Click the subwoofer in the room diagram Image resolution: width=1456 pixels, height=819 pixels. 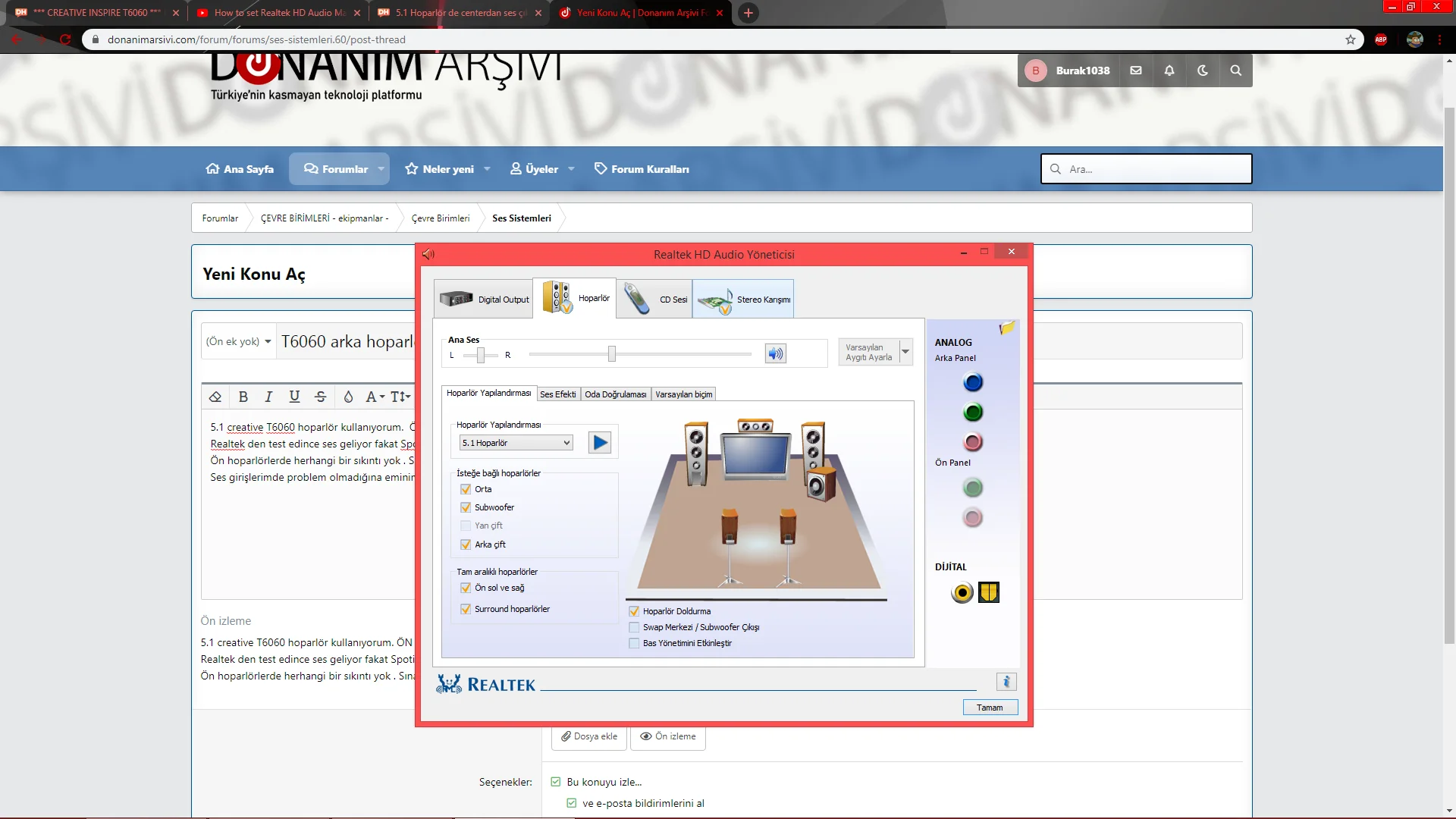(821, 485)
